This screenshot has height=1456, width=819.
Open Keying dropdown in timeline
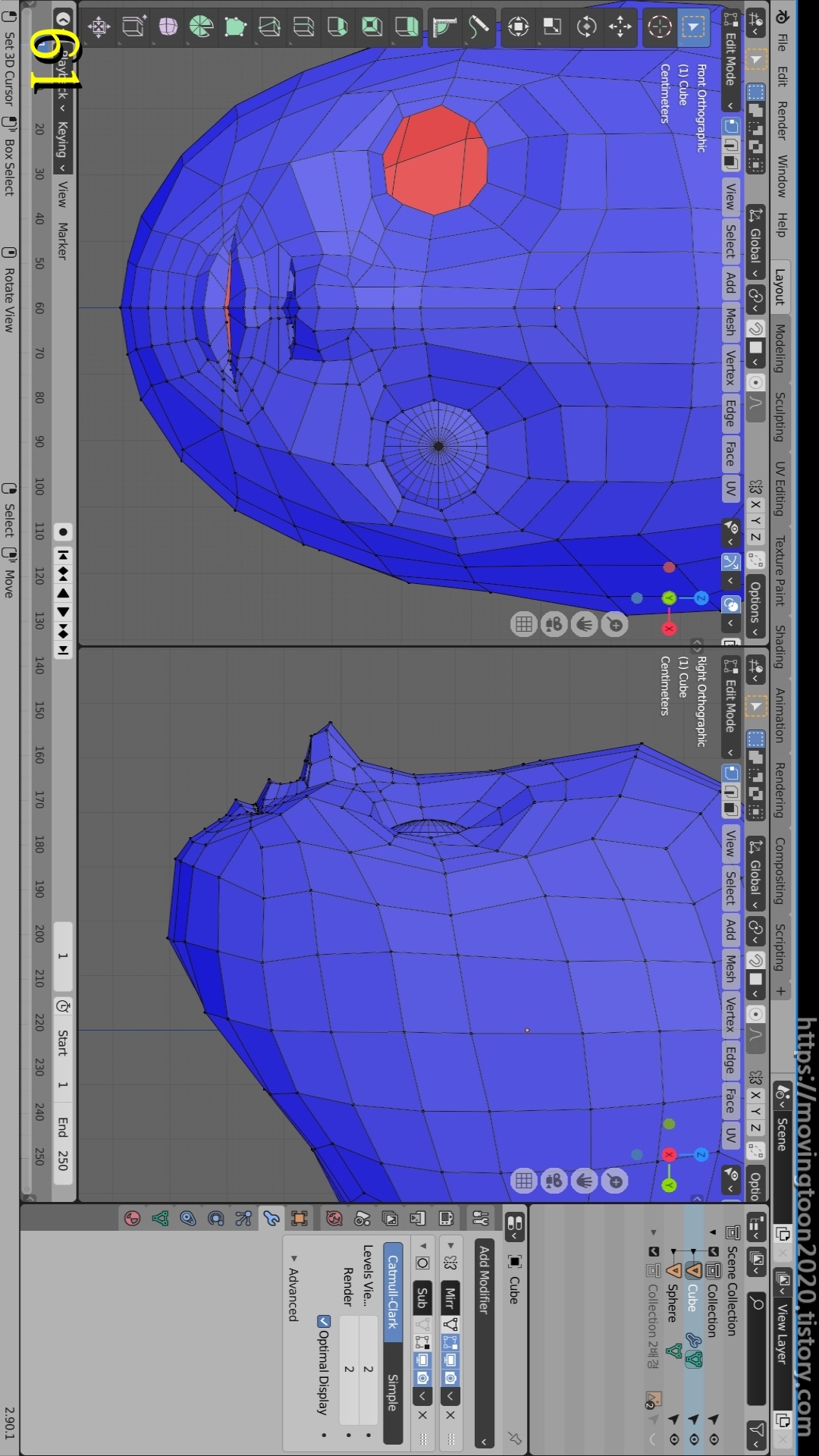coord(63,146)
